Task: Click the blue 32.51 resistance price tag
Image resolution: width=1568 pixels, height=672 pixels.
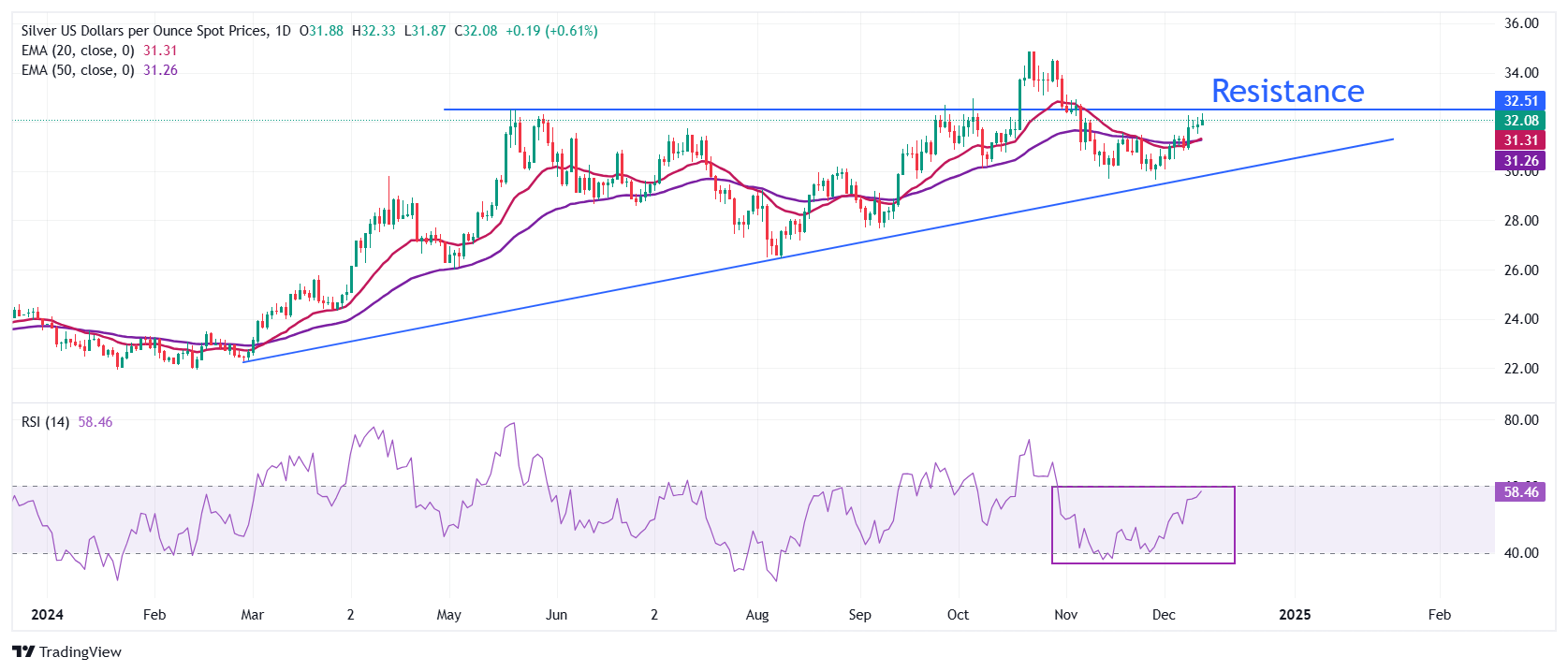Action: coord(1520,101)
